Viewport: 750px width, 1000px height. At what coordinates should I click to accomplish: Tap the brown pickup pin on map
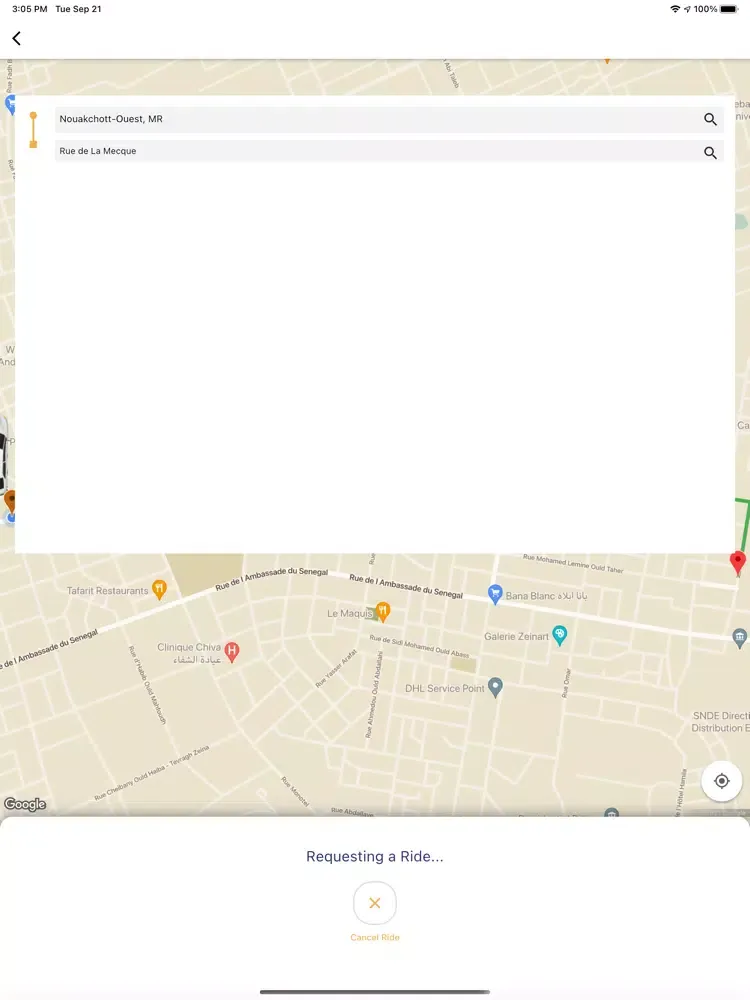[11, 500]
